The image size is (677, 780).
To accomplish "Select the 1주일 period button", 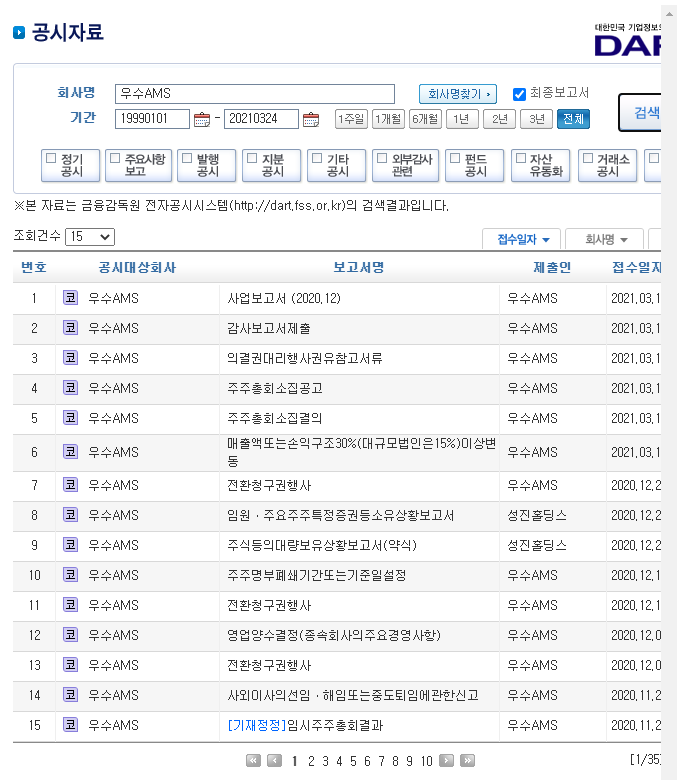I will click(351, 119).
